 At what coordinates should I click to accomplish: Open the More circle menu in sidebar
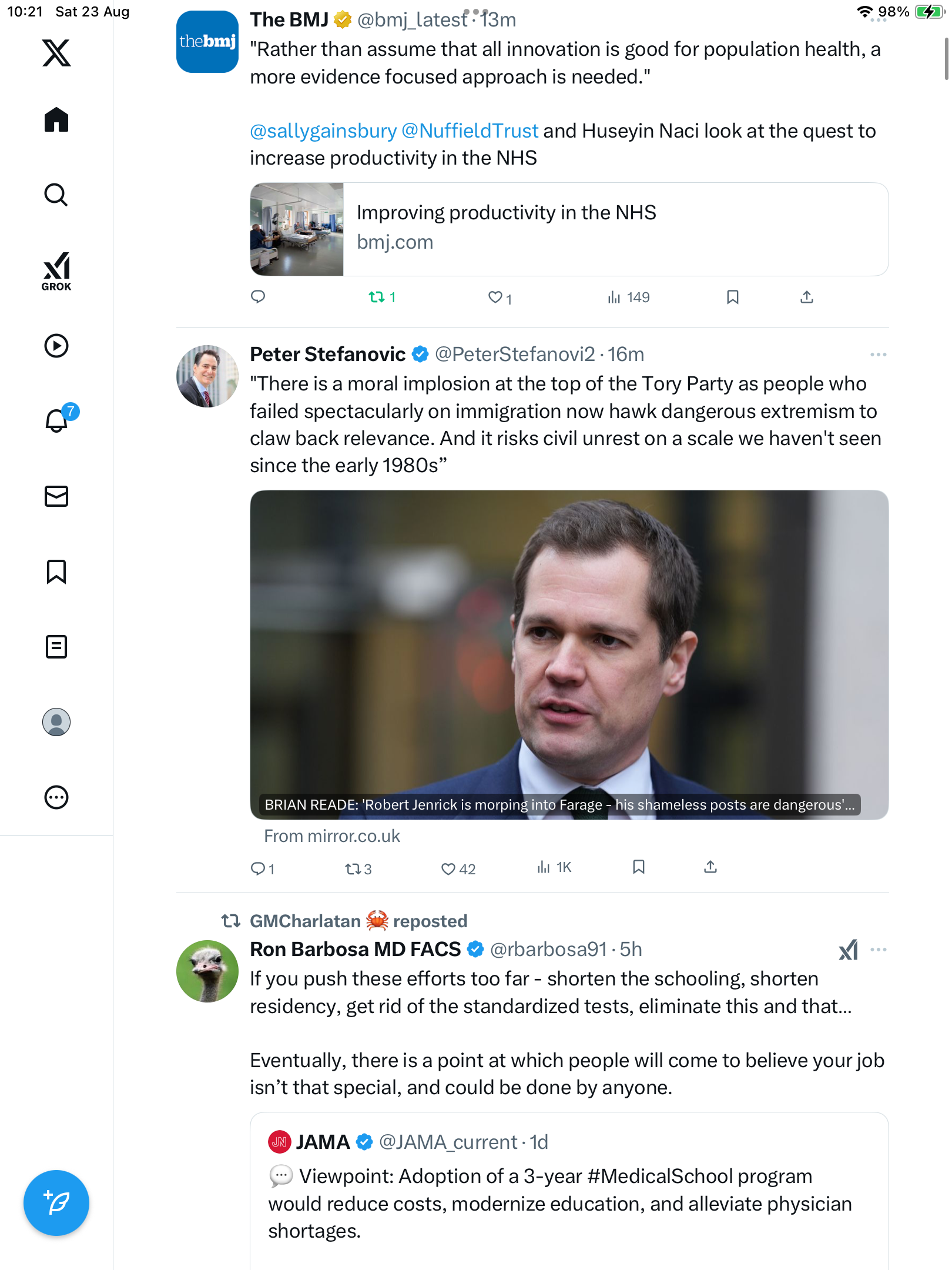[56, 797]
